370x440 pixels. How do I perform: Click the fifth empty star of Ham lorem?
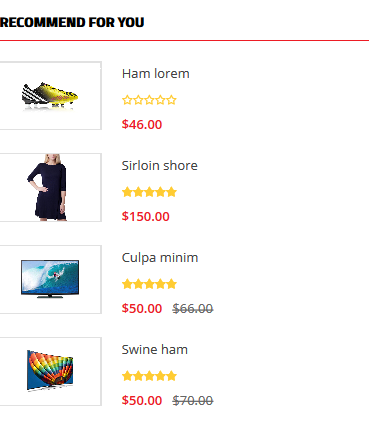(x=171, y=100)
